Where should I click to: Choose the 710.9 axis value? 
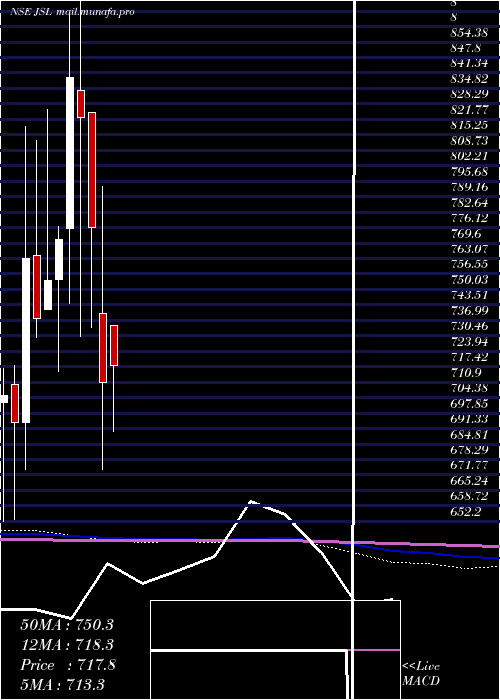pyautogui.click(x=466, y=373)
